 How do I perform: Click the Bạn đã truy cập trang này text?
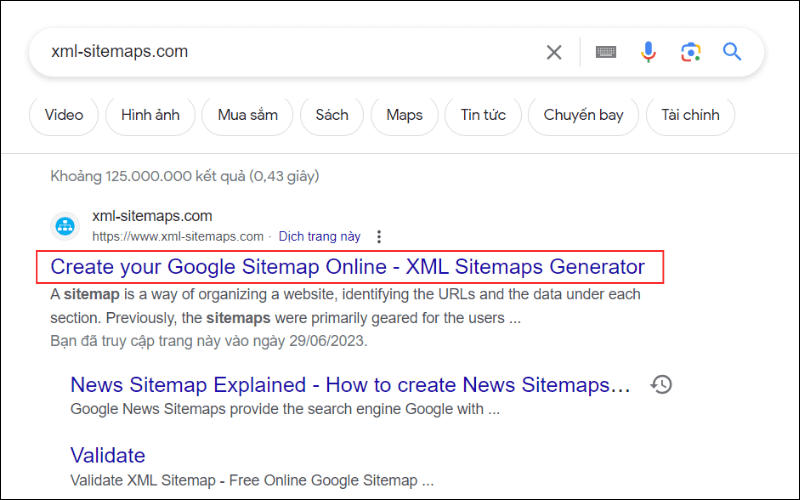point(209,341)
